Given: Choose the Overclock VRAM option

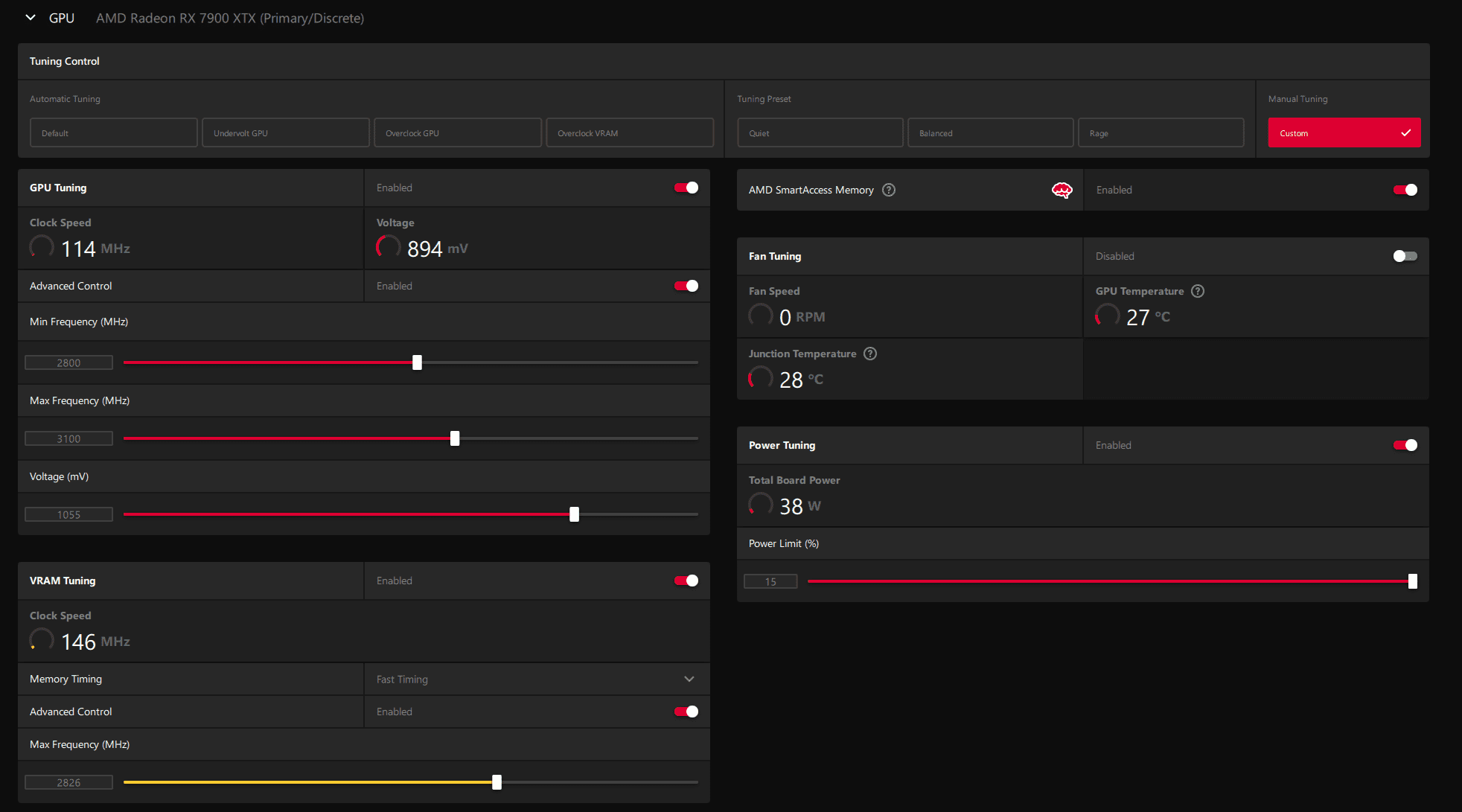Looking at the screenshot, I should [x=629, y=133].
